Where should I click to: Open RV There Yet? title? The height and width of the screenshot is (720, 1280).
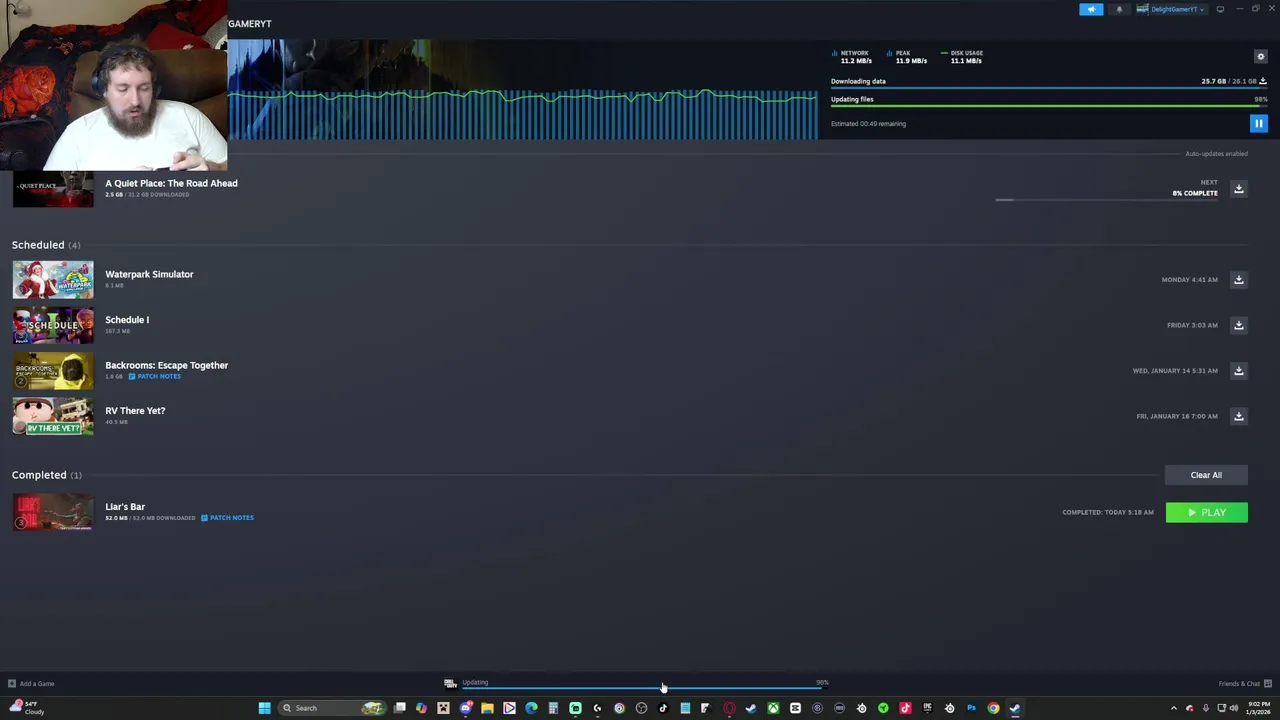tap(135, 411)
